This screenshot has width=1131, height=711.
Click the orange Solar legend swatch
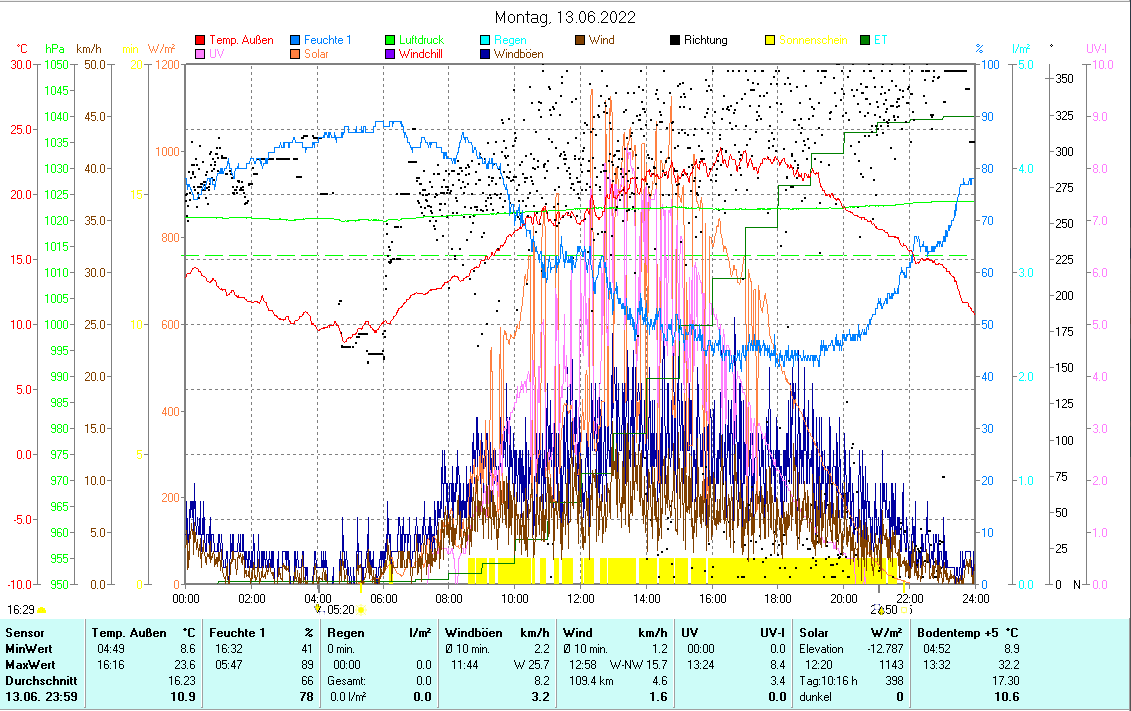pyautogui.click(x=295, y=54)
